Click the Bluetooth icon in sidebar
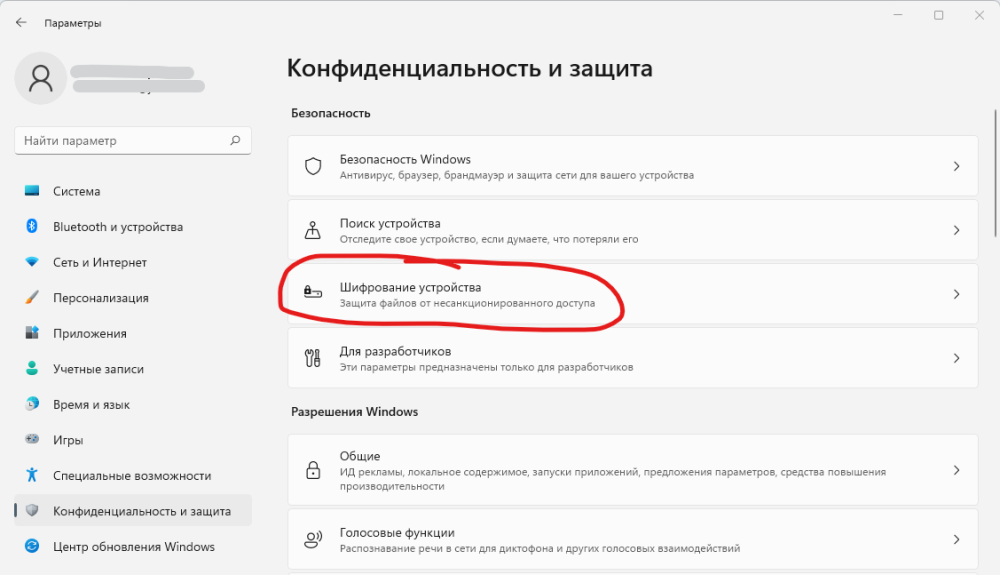Viewport: 1000px width, 575px height. (32, 226)
